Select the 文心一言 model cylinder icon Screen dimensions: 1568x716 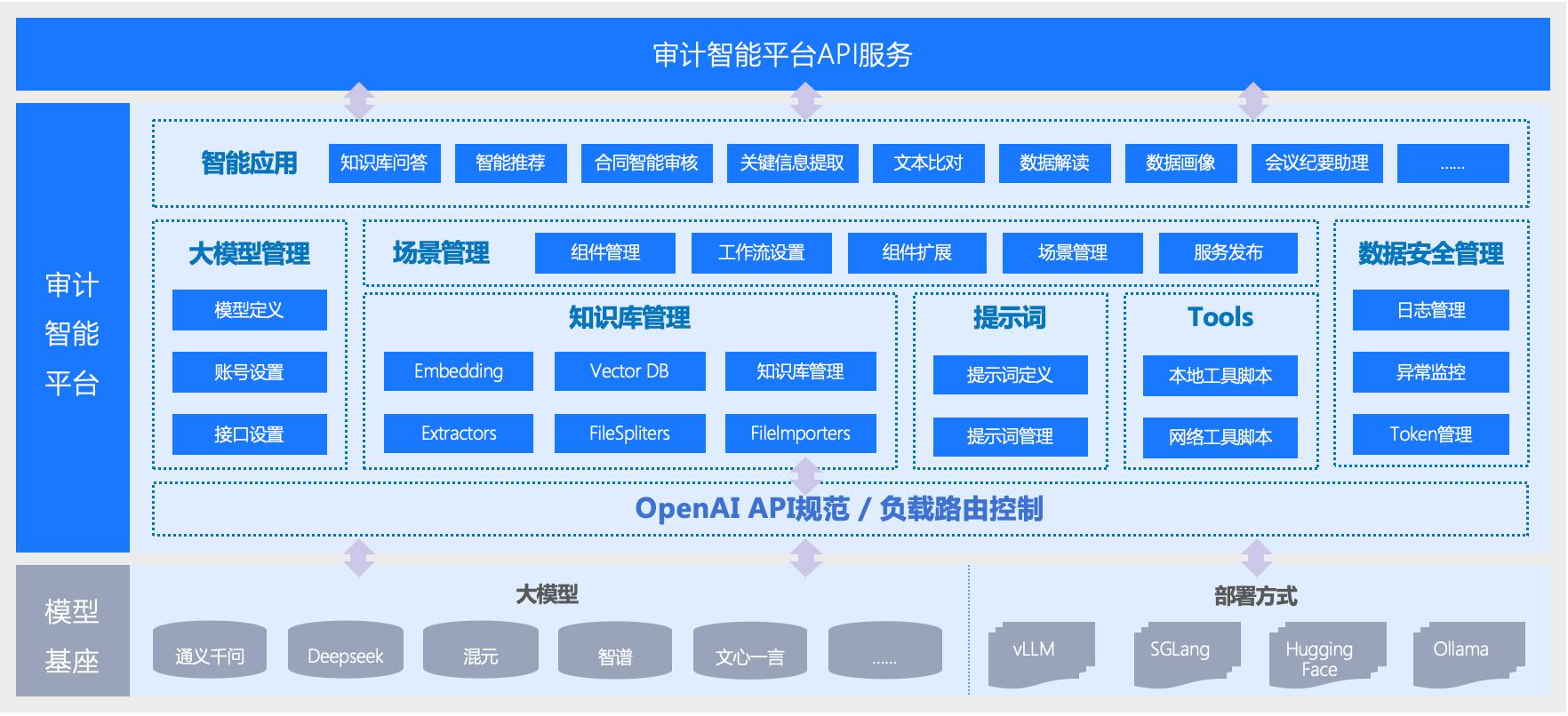pyautogui.click(x=750, y=652)
